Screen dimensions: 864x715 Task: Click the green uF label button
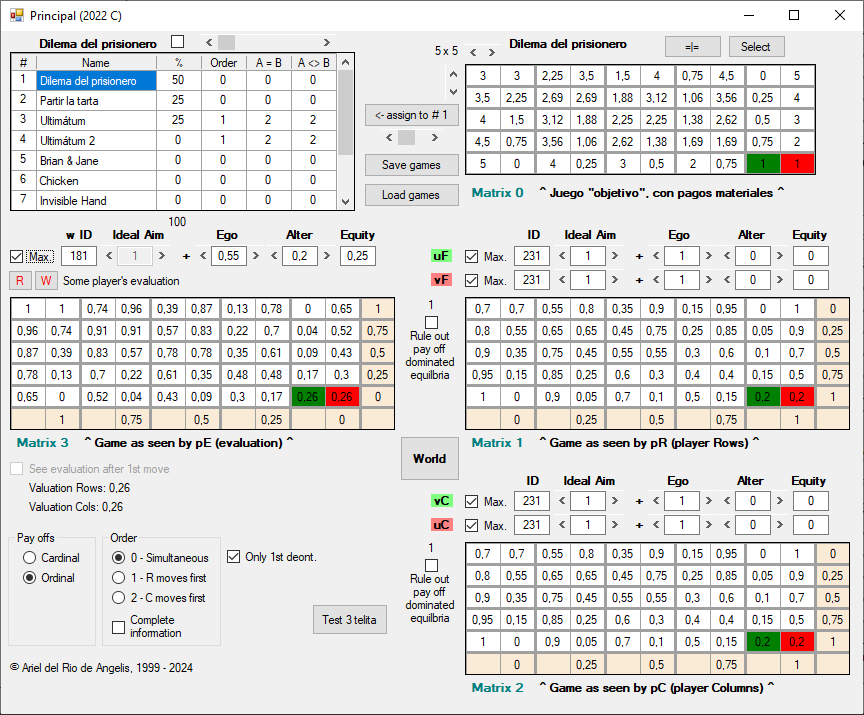[440, 257]
